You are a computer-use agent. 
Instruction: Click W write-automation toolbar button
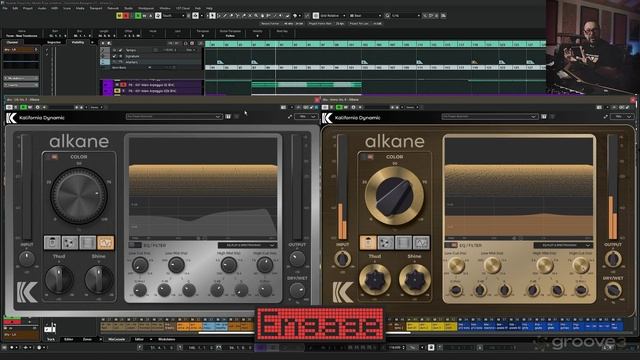(x=144, y=16)
